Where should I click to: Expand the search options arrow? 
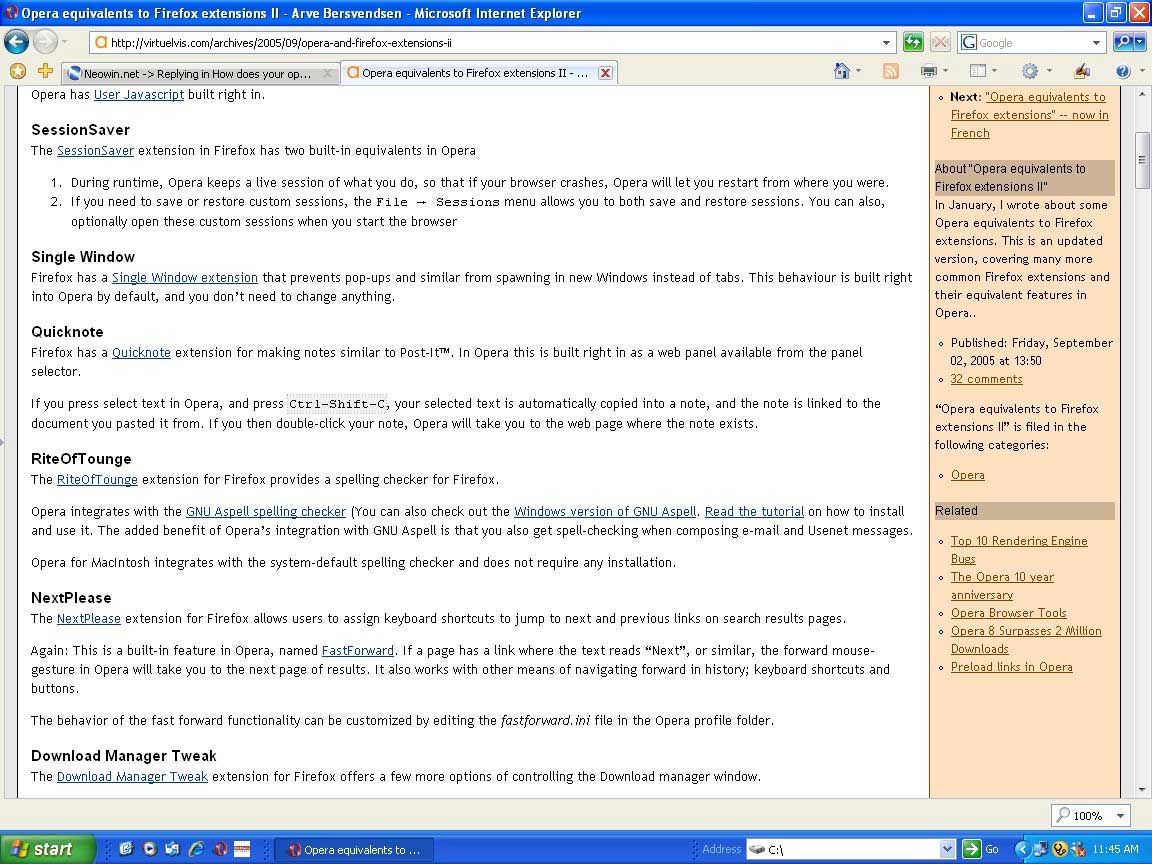coord(1140,43)
